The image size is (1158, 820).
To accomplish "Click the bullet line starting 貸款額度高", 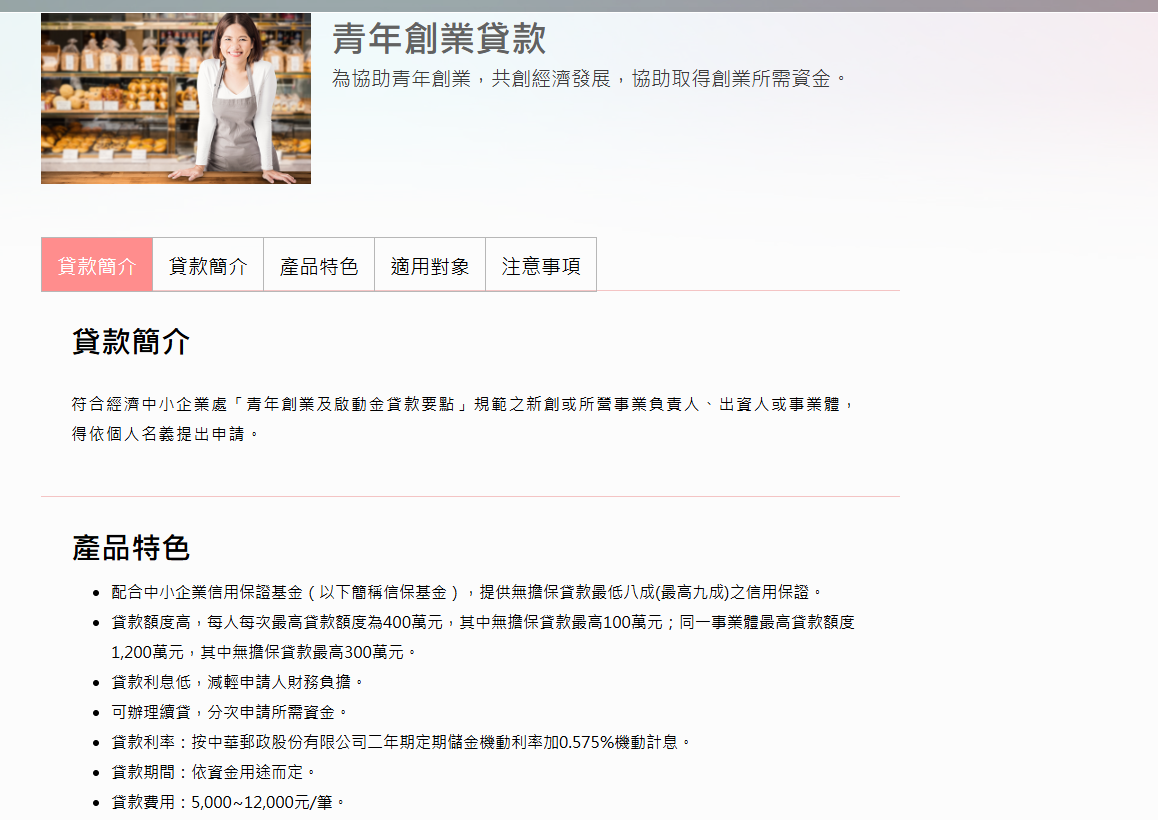I will (483, 622).
